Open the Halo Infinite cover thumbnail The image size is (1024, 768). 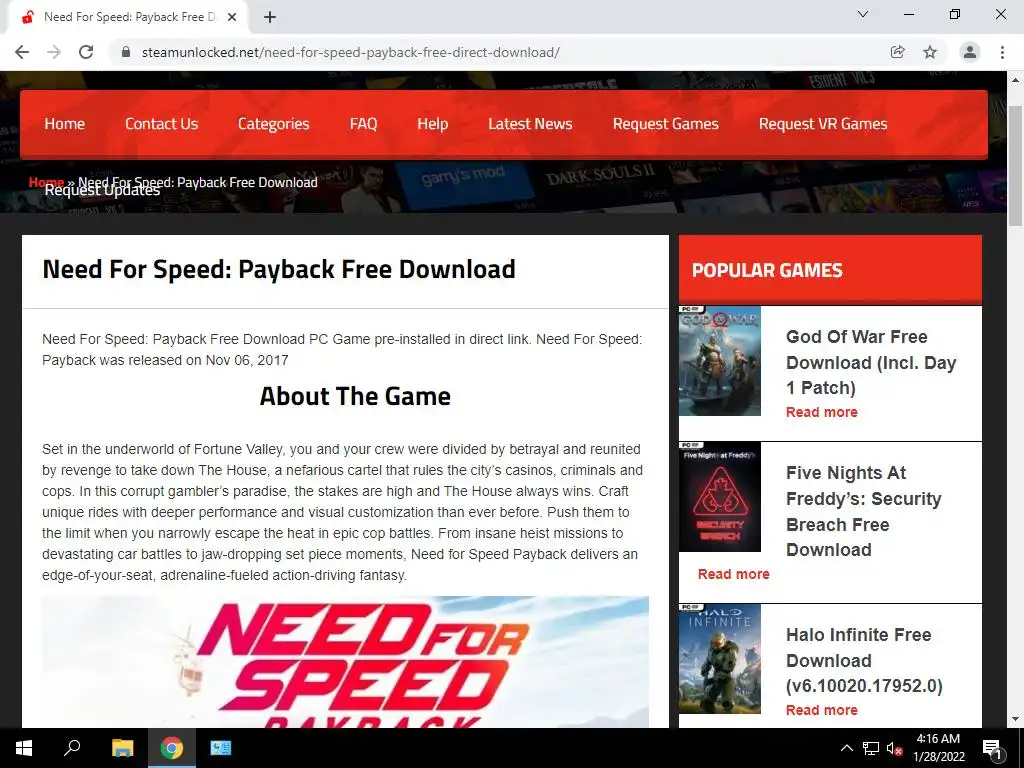(x=720, y=658)
